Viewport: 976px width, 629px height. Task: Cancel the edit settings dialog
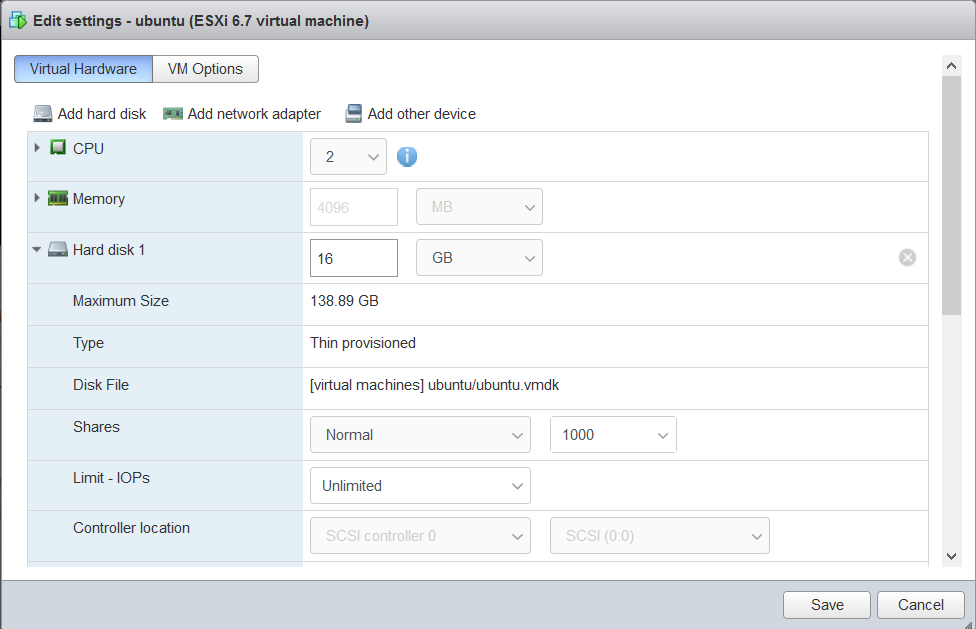[x=921, y=605]
